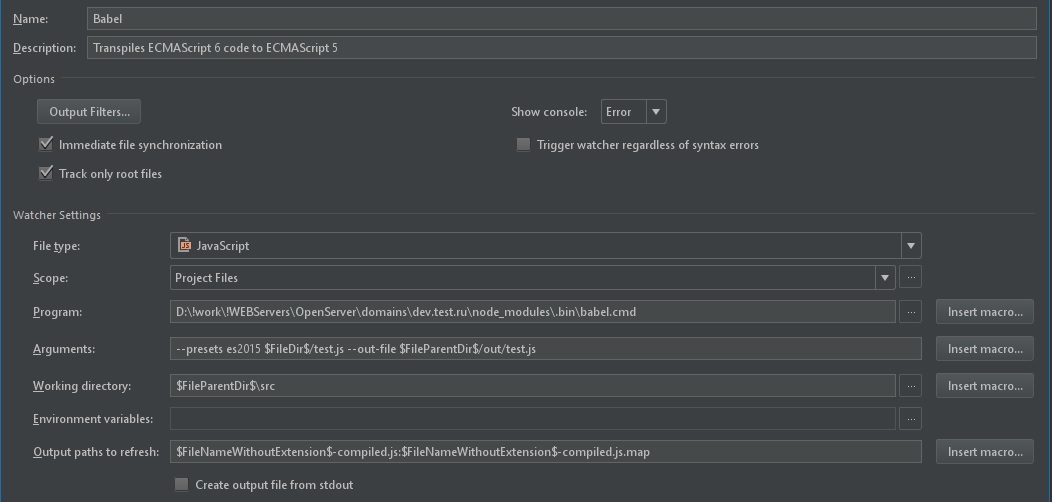Screen dimensions: 1052x502
Task: Expand the File type dropdown
Action: tap(910, 245)
